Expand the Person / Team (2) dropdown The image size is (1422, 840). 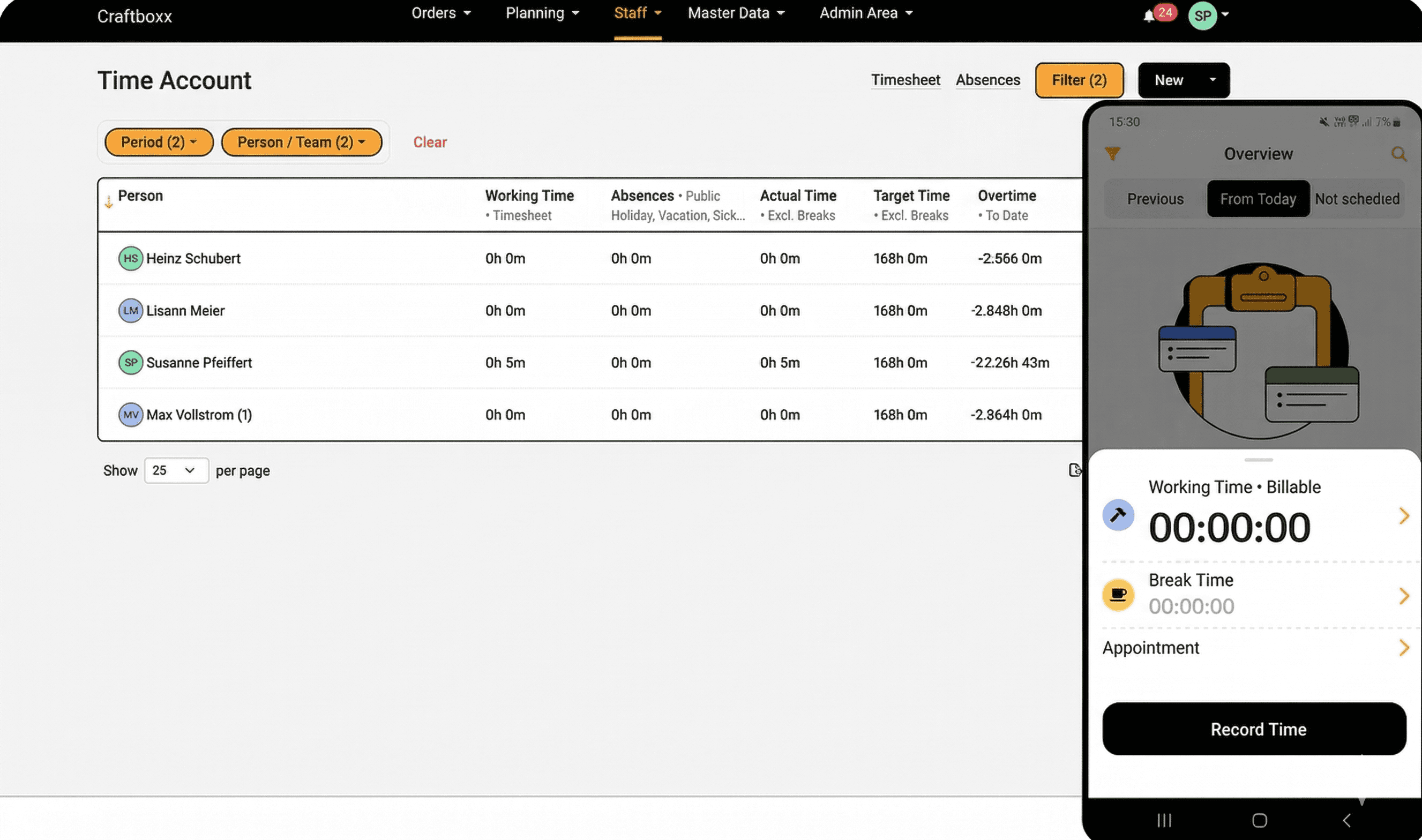point(301,142)
